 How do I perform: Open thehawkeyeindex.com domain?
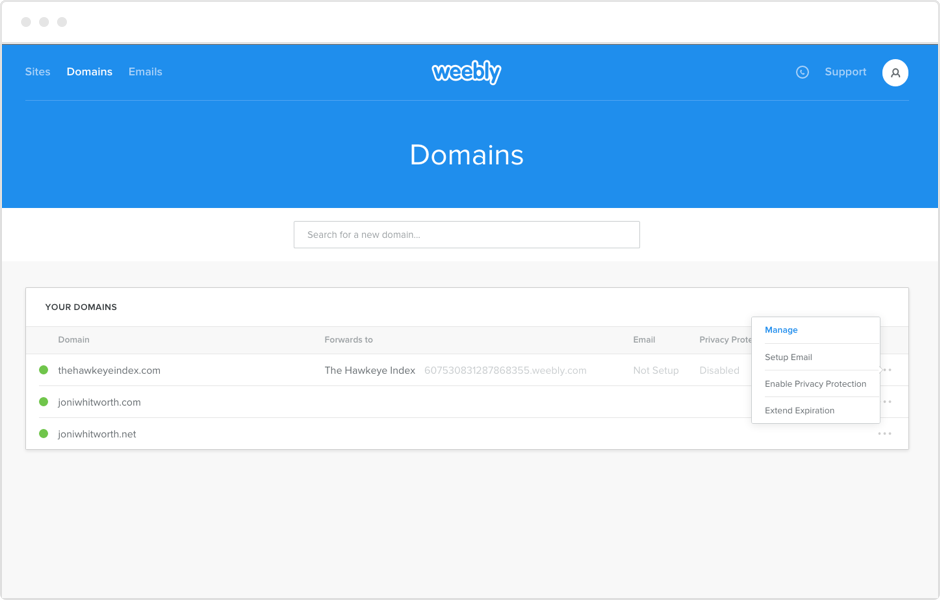click(109, 370)
